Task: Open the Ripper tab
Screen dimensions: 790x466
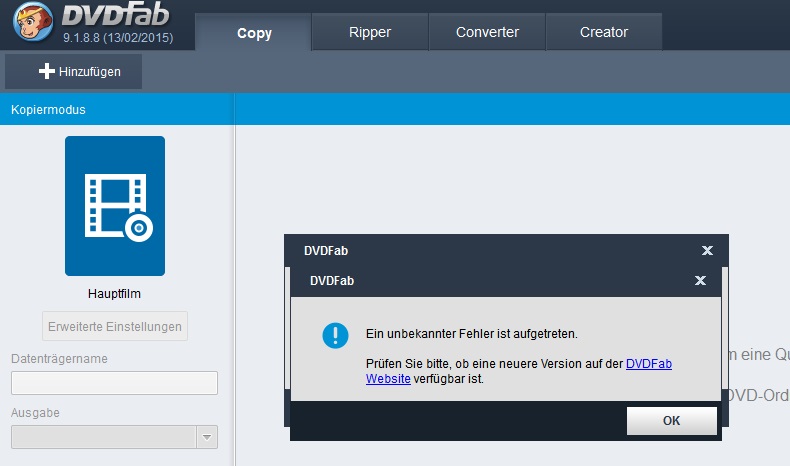Action: tap(370, 32)
